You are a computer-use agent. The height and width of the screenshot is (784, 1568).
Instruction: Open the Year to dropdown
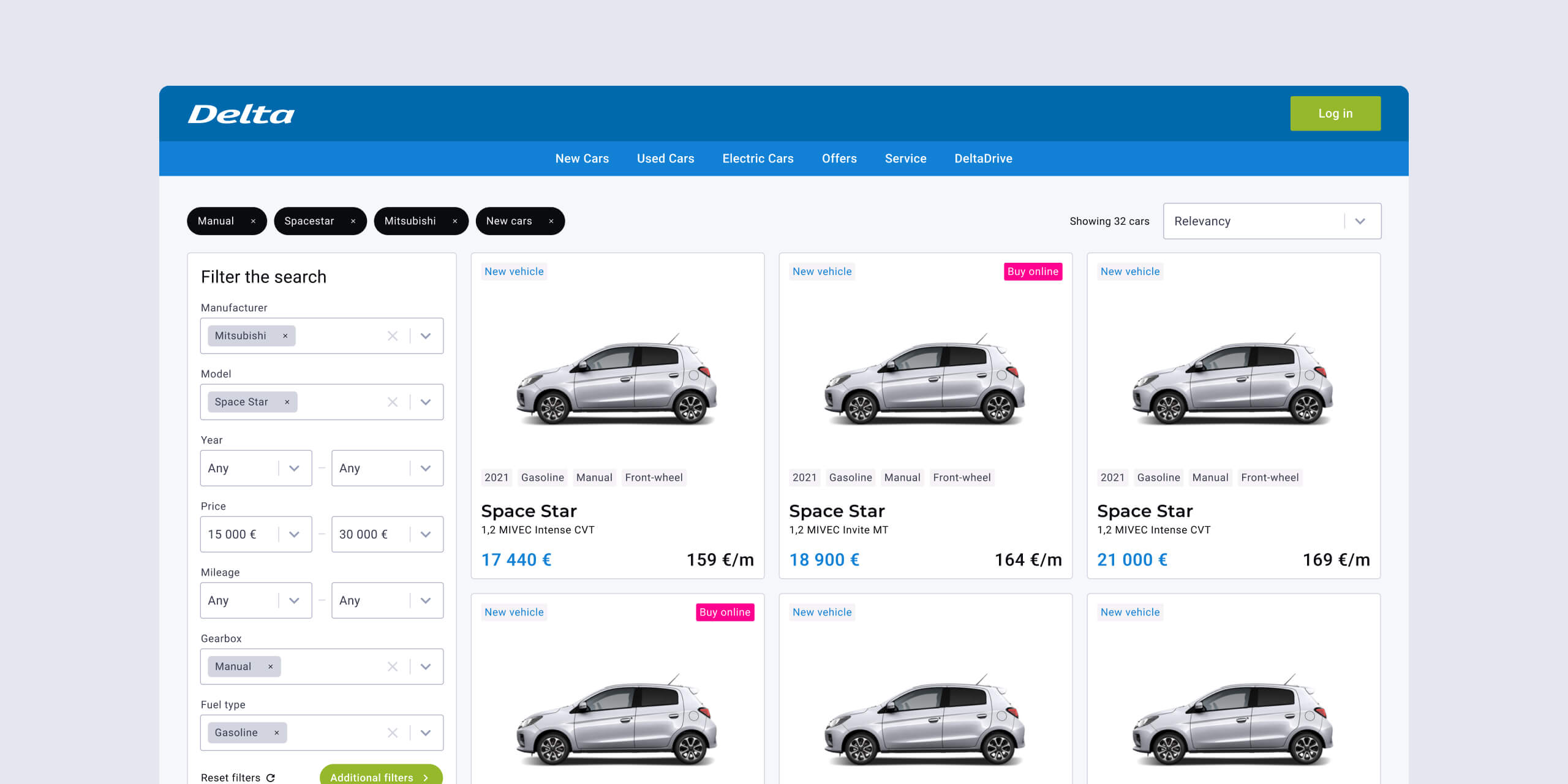click(387, 468)
